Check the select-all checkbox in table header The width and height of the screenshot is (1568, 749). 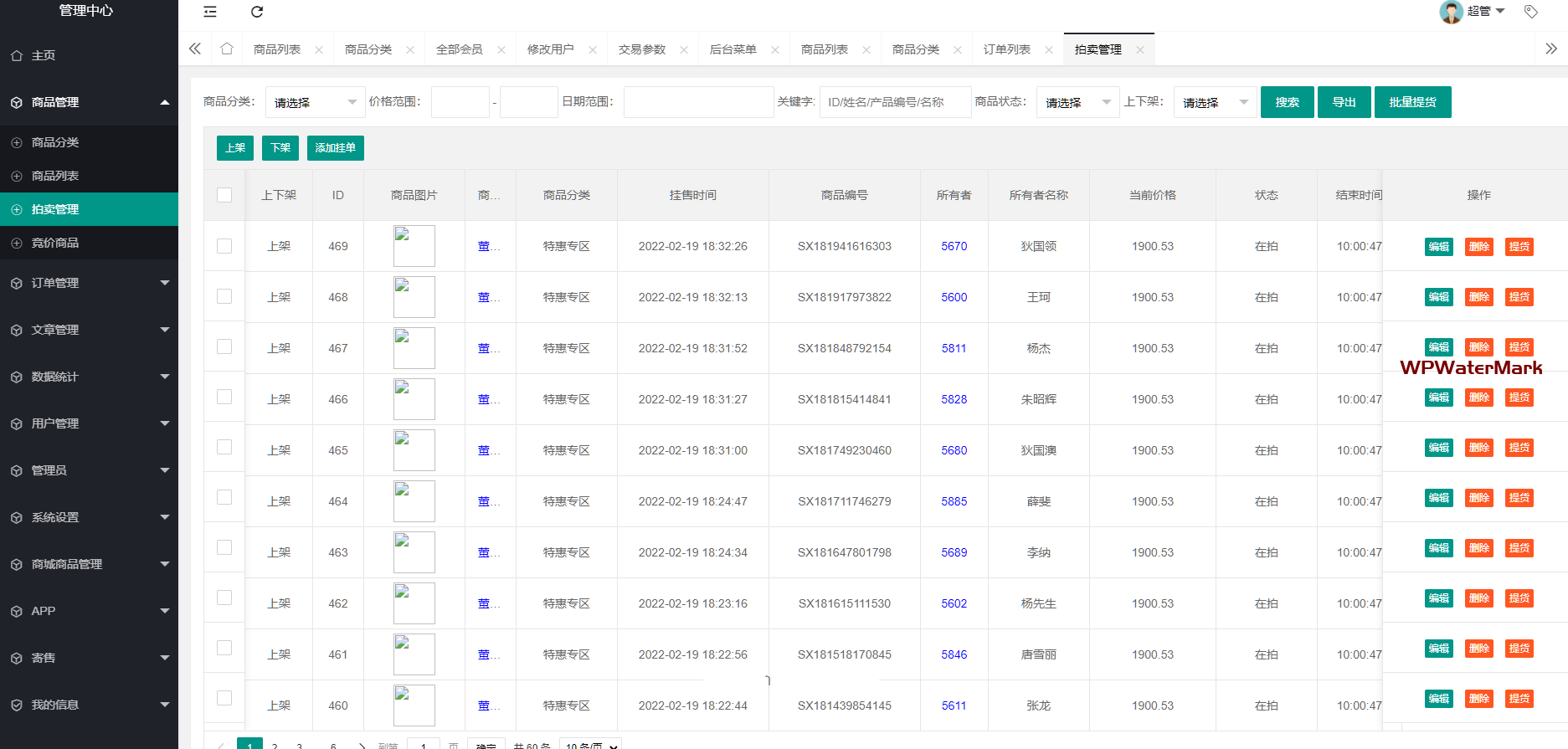coord(224,195)
